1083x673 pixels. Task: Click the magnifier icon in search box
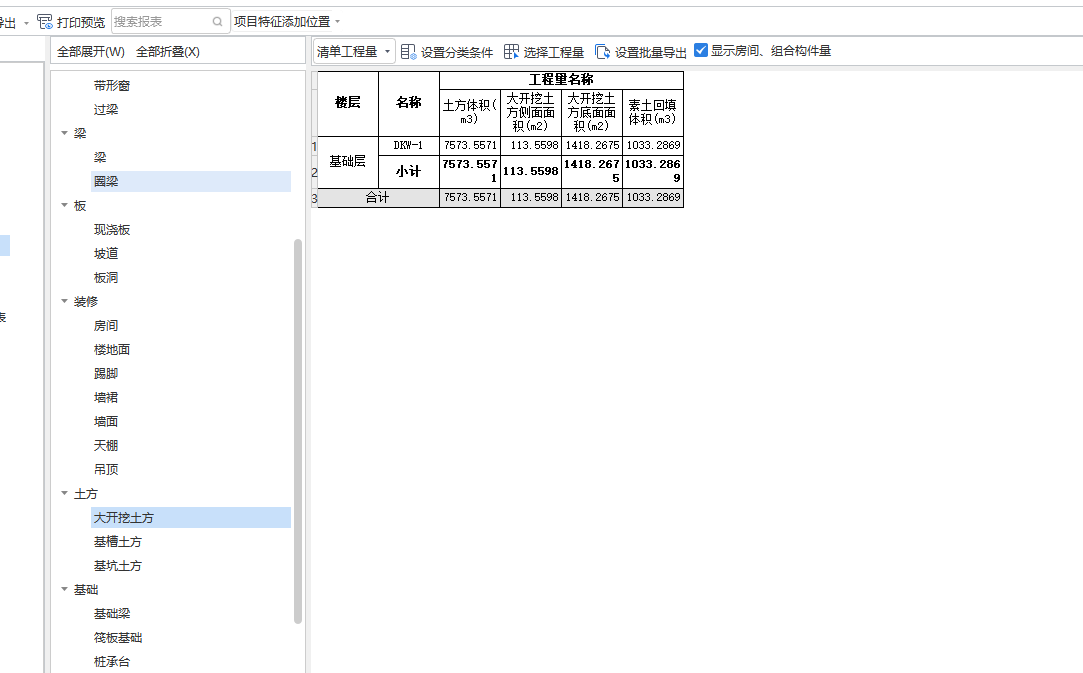coord(218,22)
